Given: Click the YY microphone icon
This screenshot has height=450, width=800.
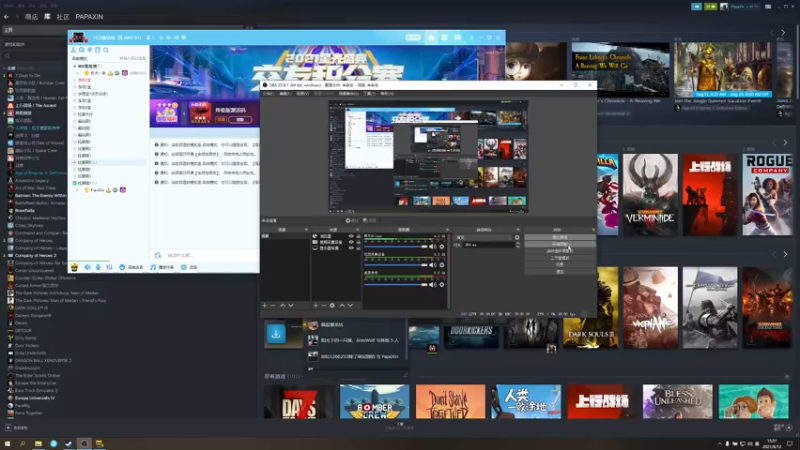Looking at the screenshot, I should coord(98,267).
